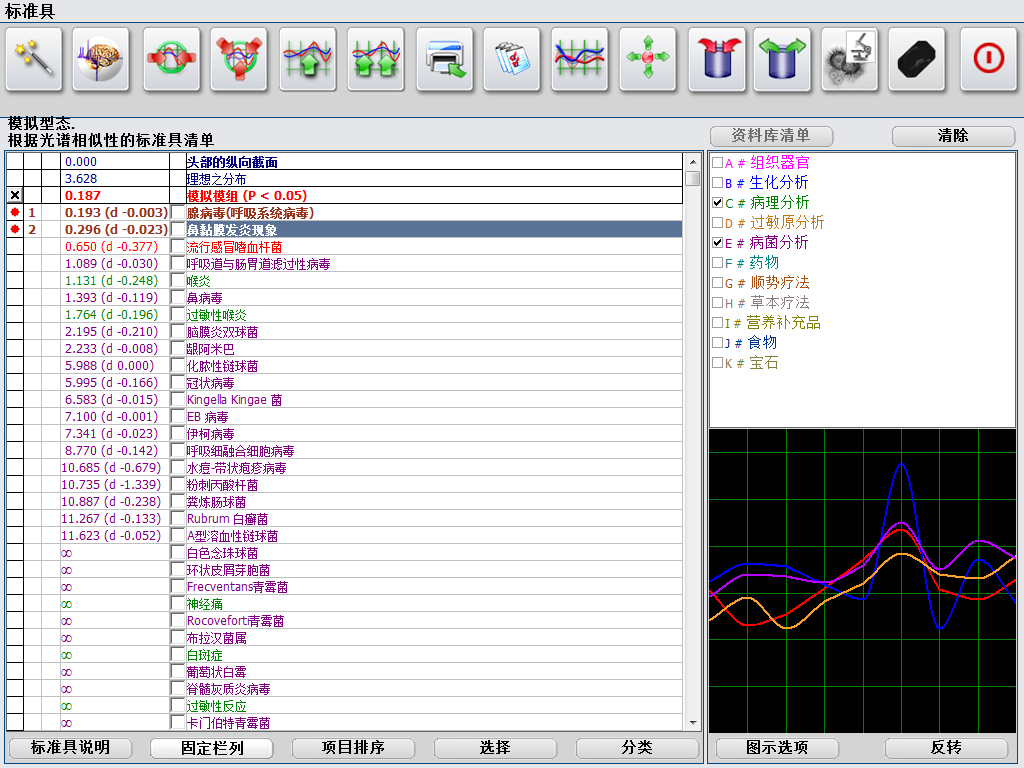The width and height of the screenshot is (1024, 768).
Task: Check the box for 鼻黏膜发炎现象 row
Action: (x=177, y=229)
